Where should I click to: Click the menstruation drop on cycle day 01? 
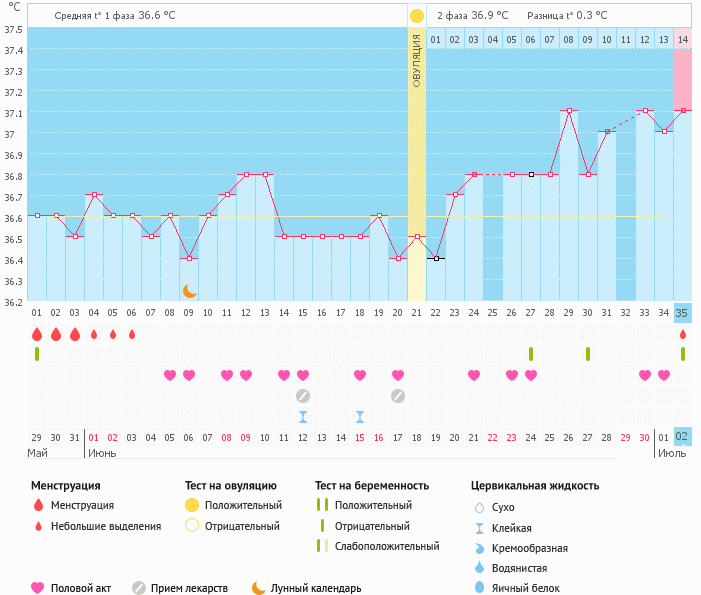pyautogui.click(x=37, y=334)
